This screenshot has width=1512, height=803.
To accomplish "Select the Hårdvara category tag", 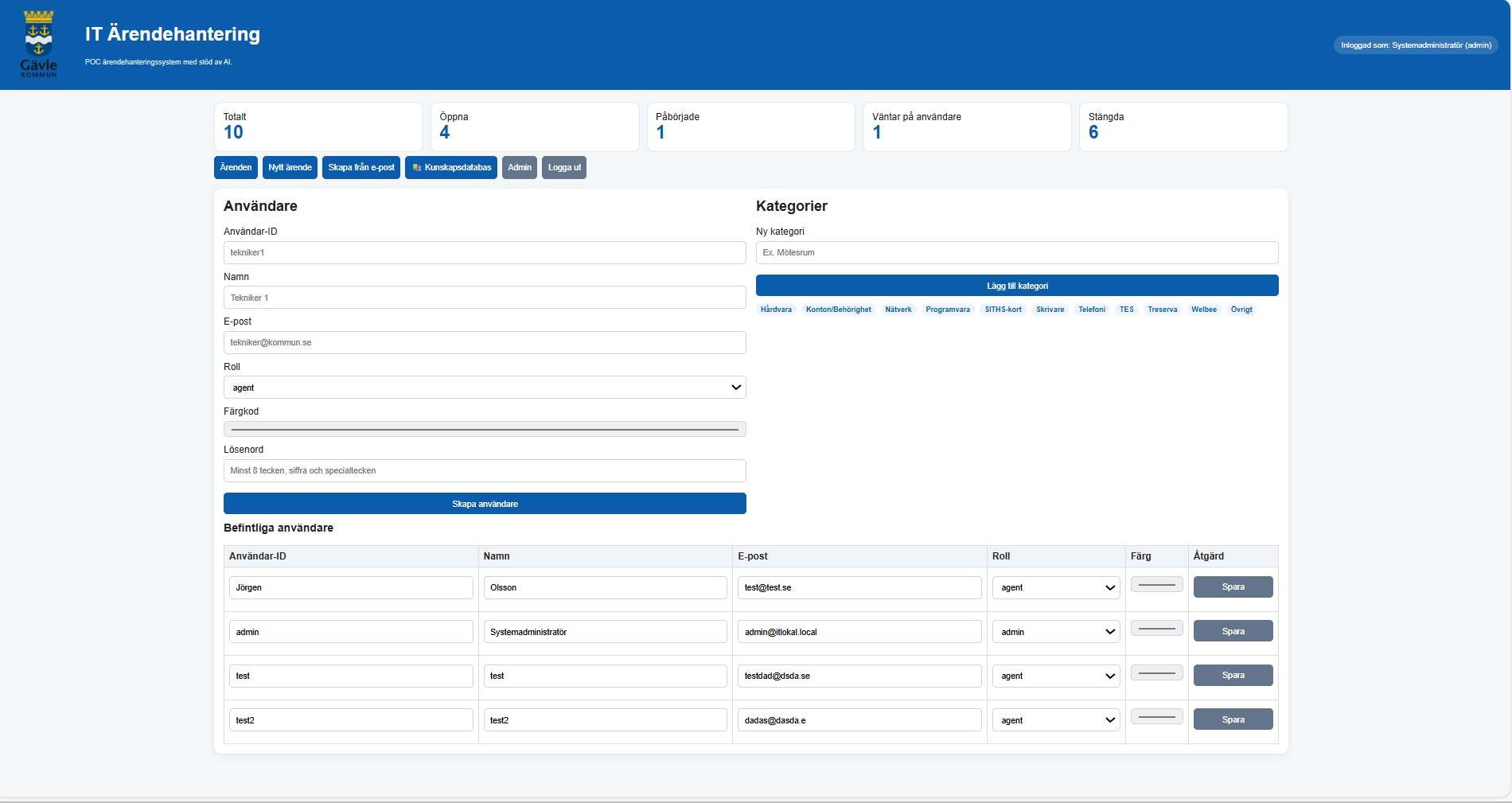I will (776, 310).
